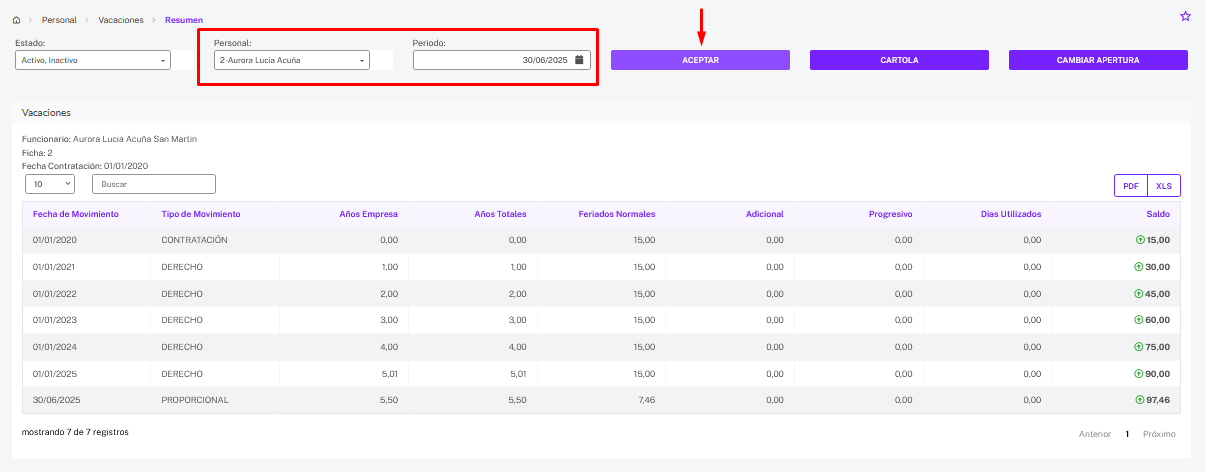Click the Vacaciones panel heading
Image resolution: width=1205 pixels, height=472 pixels.
tap(46, 113)
